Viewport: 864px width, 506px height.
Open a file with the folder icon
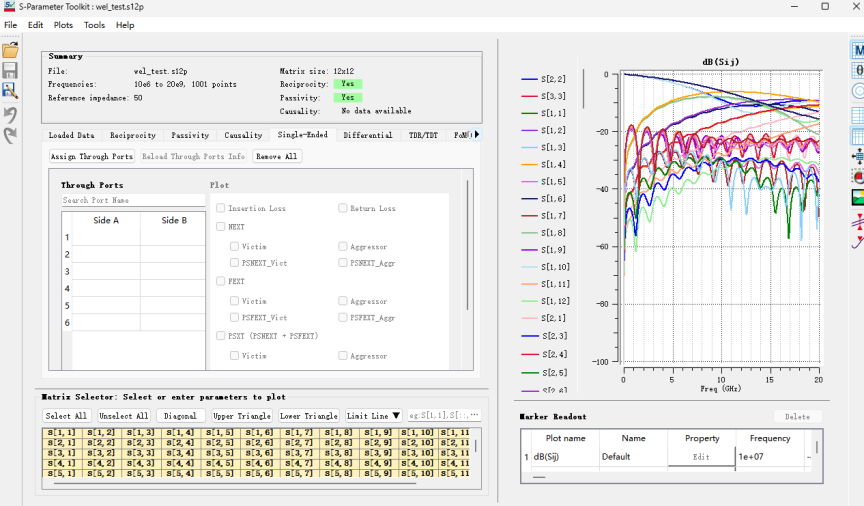coord(10,50)
